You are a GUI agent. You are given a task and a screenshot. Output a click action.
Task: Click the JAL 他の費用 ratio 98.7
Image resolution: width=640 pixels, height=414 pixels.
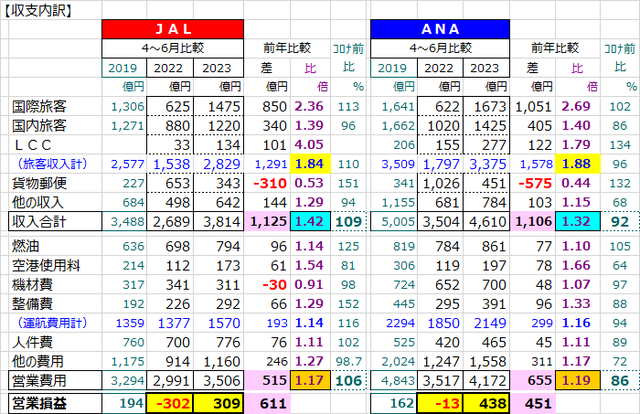coord(349,361)
